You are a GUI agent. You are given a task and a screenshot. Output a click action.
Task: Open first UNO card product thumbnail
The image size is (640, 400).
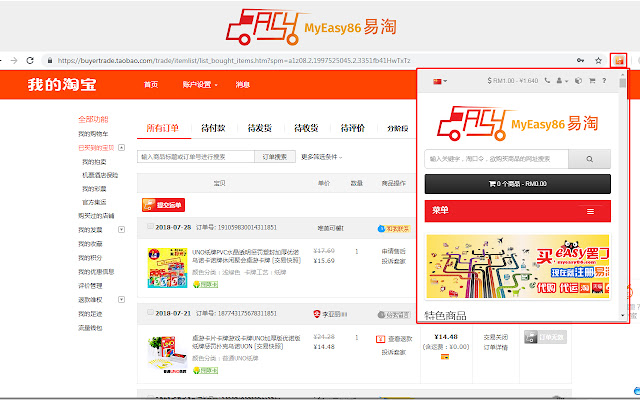pos(167,268)
